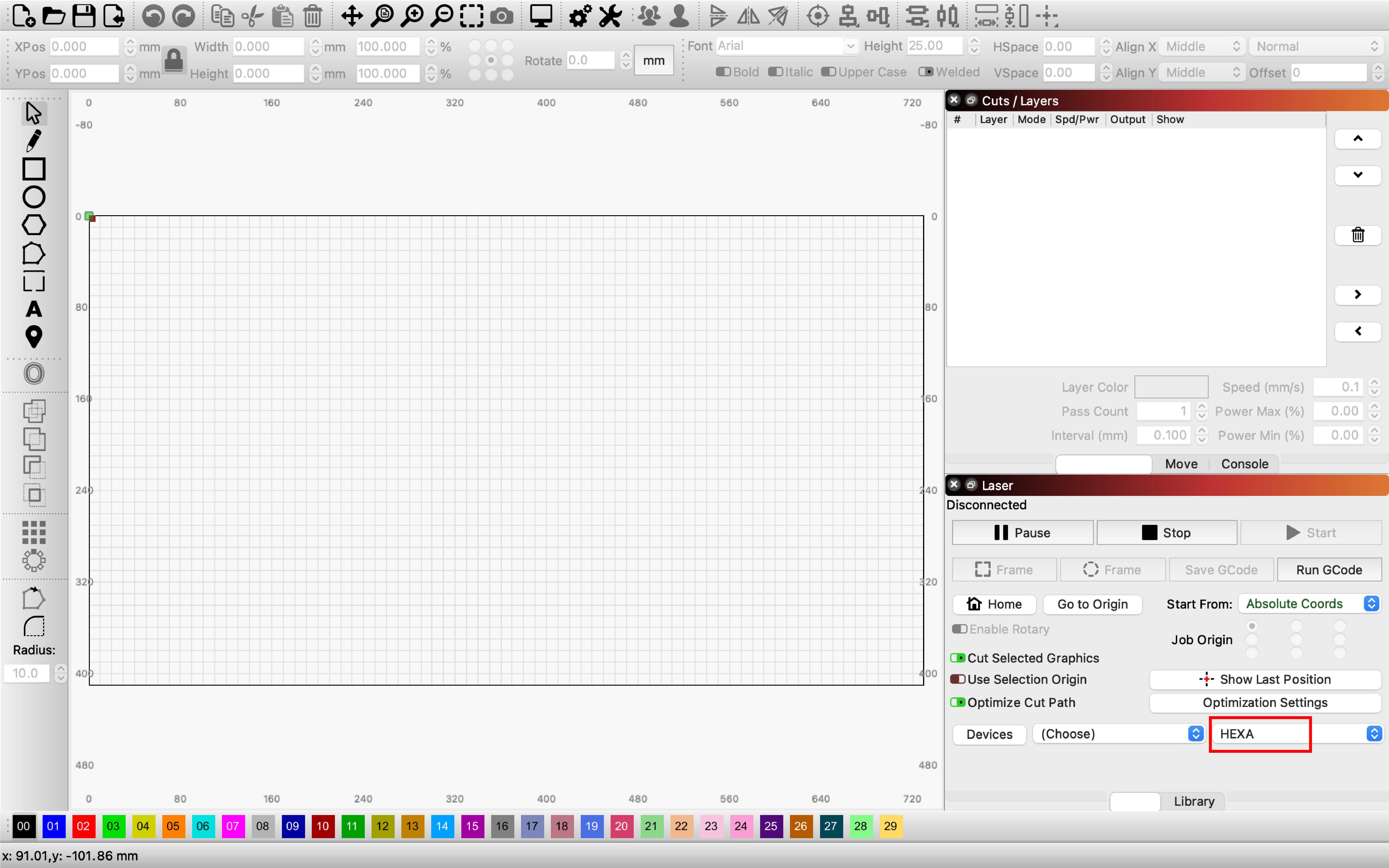1389x868 pixels.
Task: Open the camera capture tool
Action: coord(502,16)
